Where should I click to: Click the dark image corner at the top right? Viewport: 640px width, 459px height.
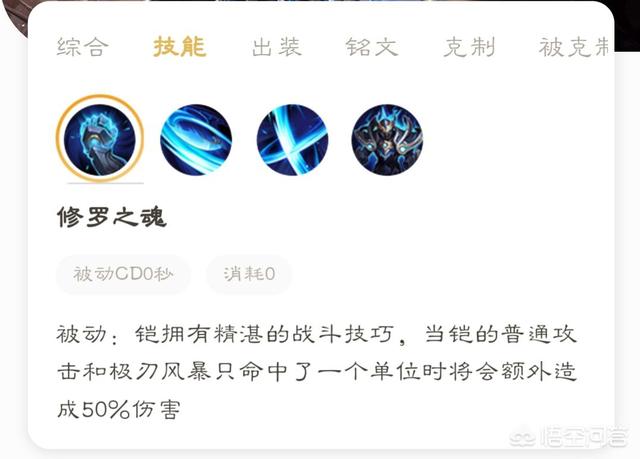627,25
